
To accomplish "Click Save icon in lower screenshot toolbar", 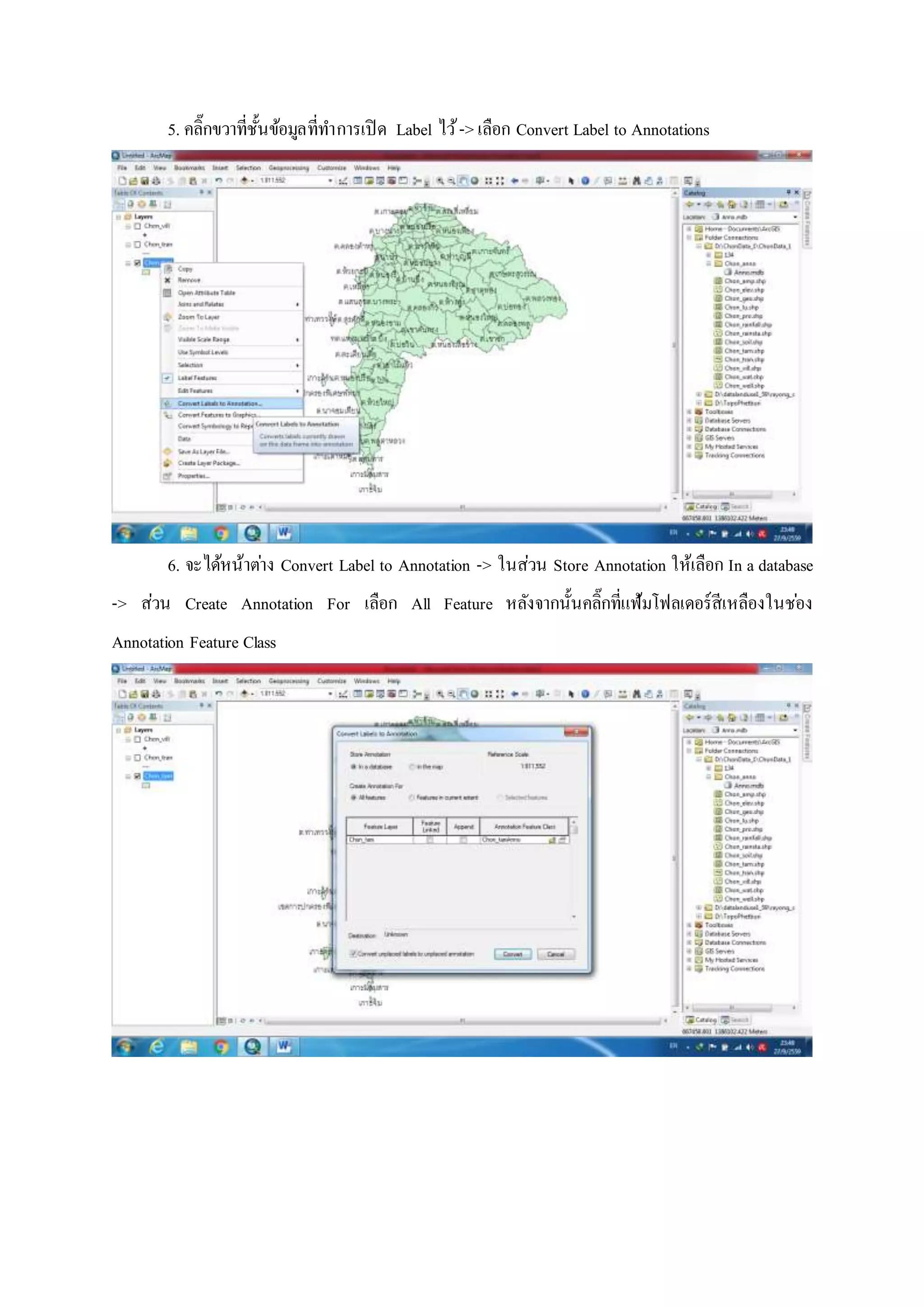I will coord(144,694).
